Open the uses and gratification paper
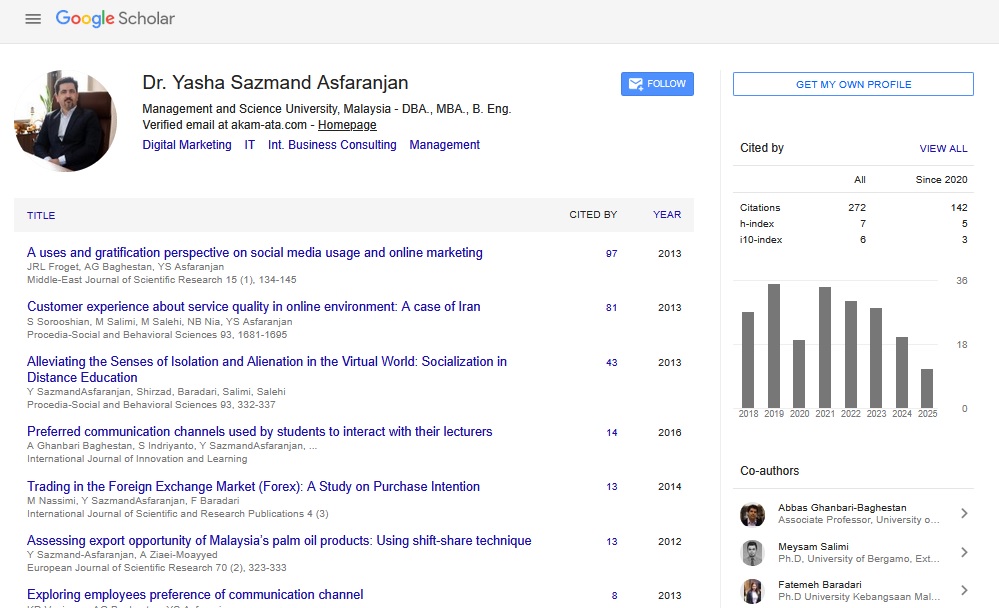 [255, 253]
